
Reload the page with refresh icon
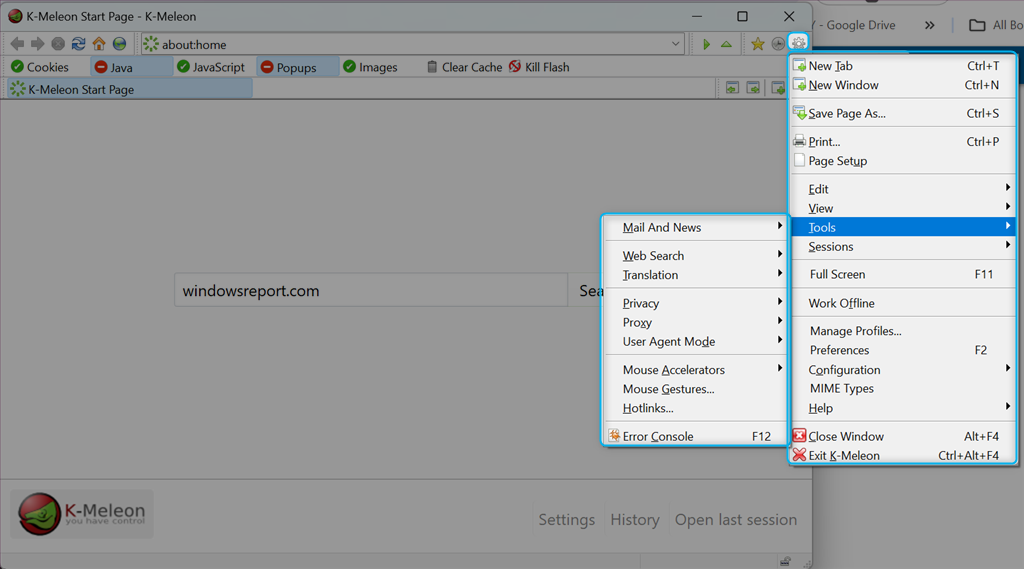78,44
